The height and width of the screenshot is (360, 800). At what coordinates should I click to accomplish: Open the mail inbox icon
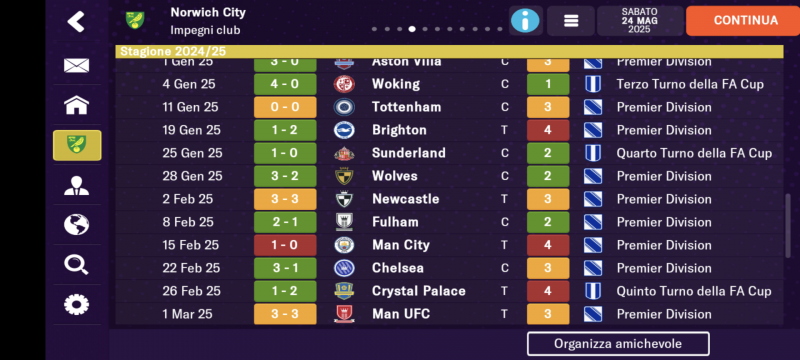77,65
